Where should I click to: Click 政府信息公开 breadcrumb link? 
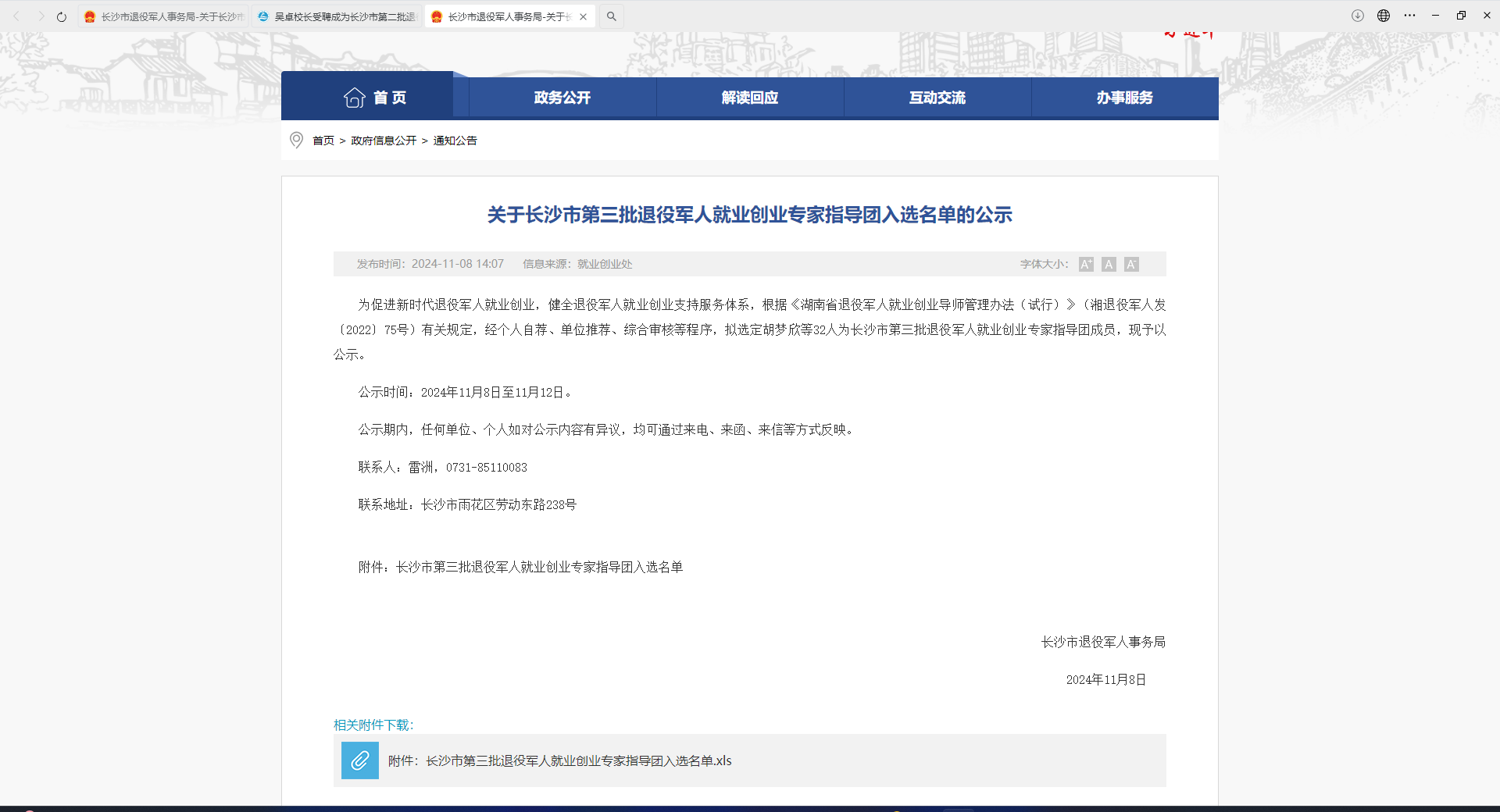coord(384,141)
